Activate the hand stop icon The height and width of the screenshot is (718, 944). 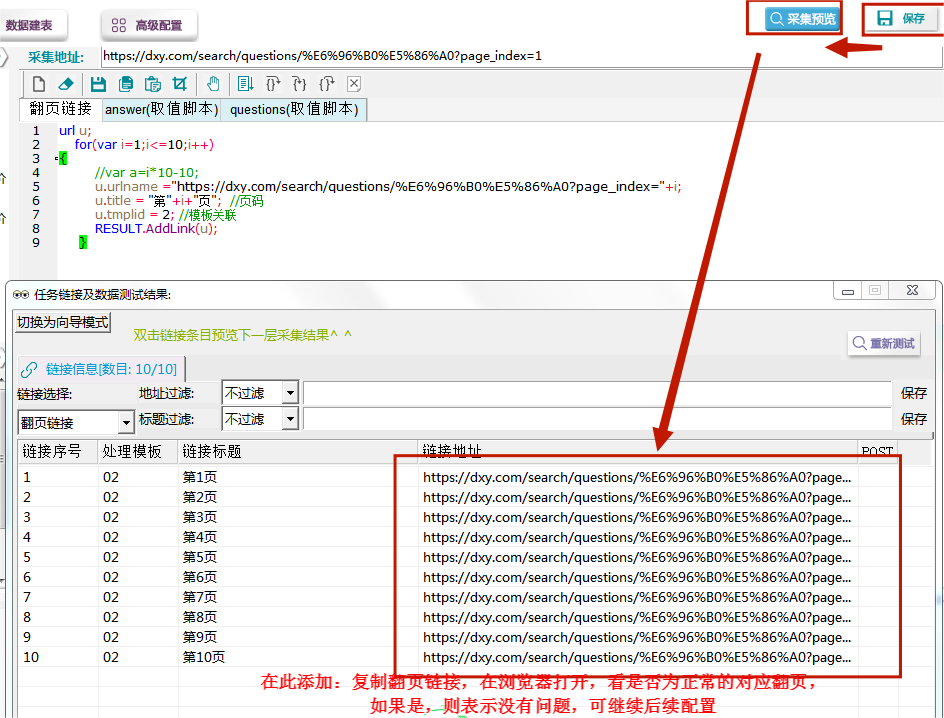(x=213, y=84)
